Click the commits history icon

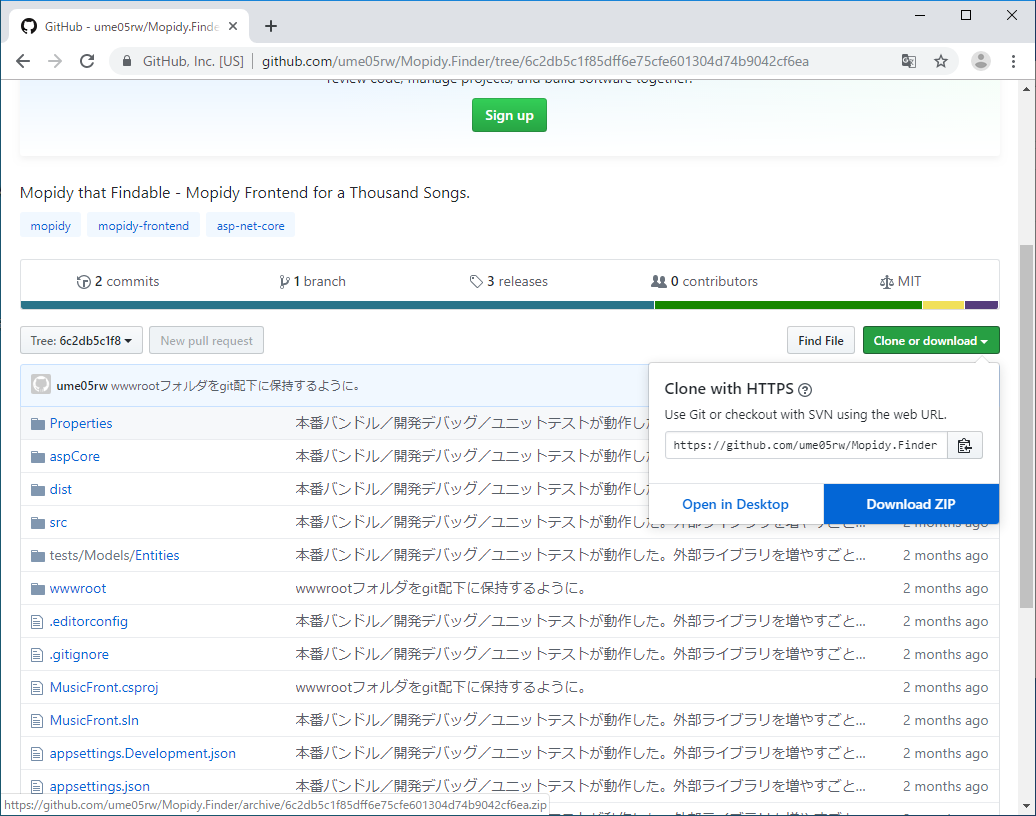[84, 281]
